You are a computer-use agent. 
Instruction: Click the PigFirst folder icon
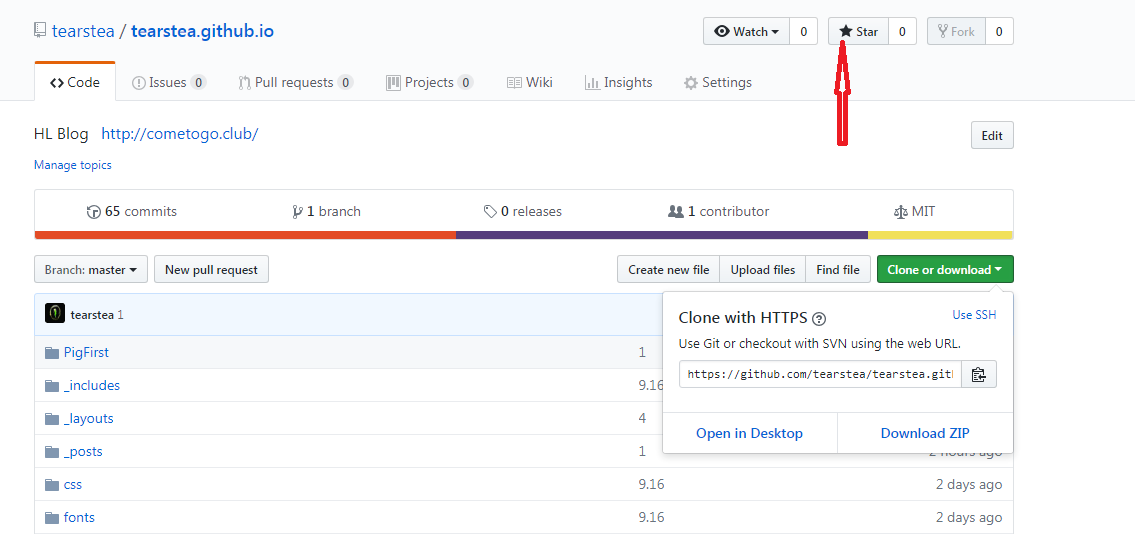[51, 352]
